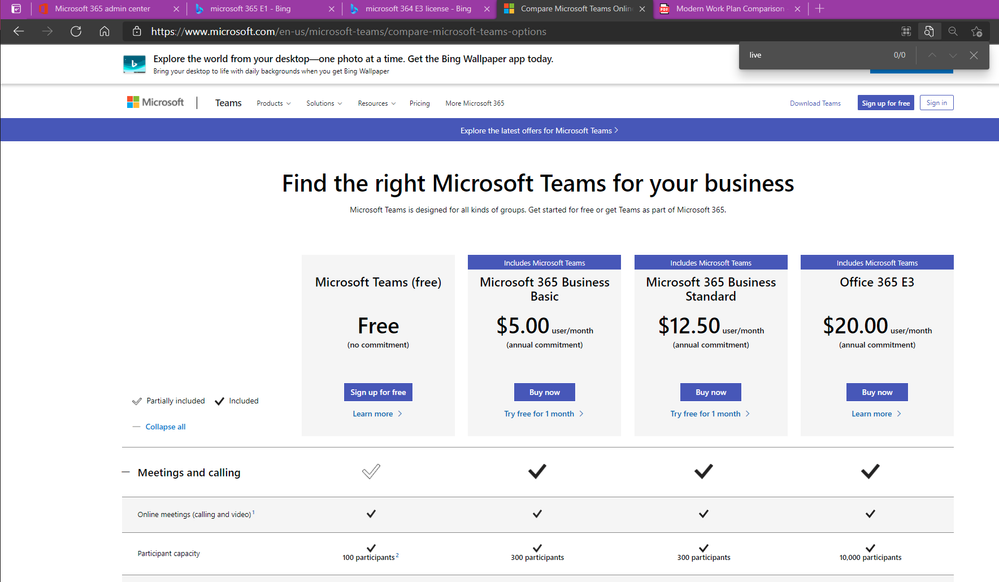Add this page to favorites
Viewport: 999px width, 582px height.
click(976, 31)
